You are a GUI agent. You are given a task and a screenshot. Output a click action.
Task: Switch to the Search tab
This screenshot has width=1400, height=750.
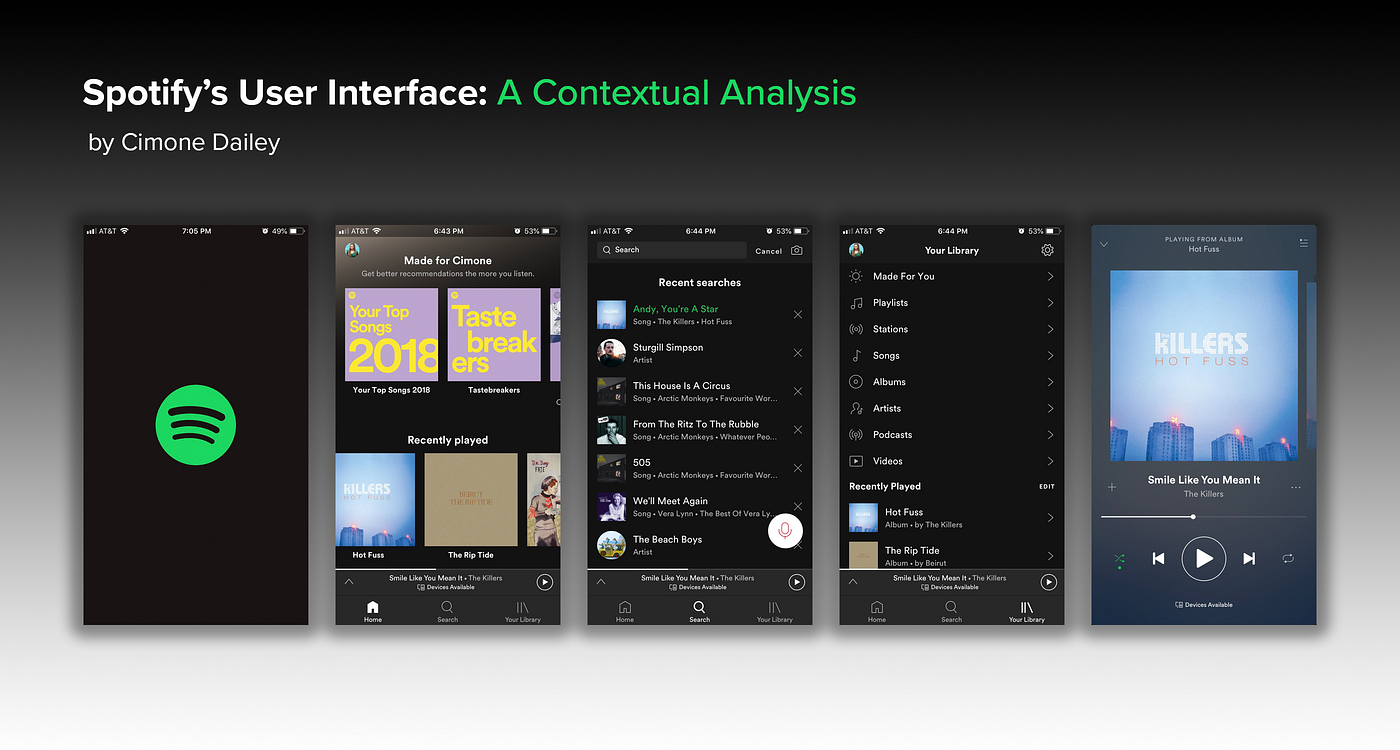click(x=699, y=611)
